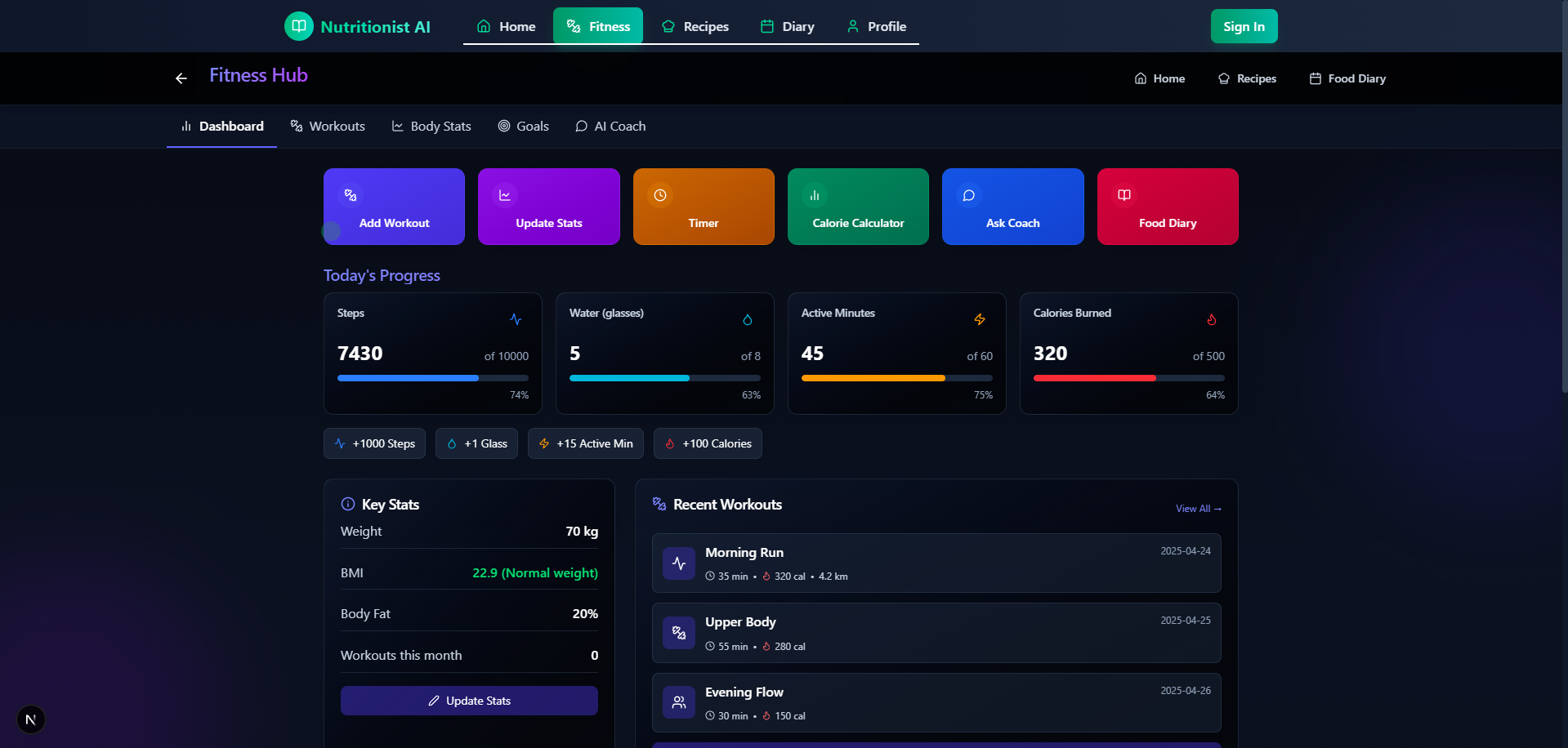1568x748 pixels.
Task: Click the clock icon in Evening Flow details
Action: [710, 716]
